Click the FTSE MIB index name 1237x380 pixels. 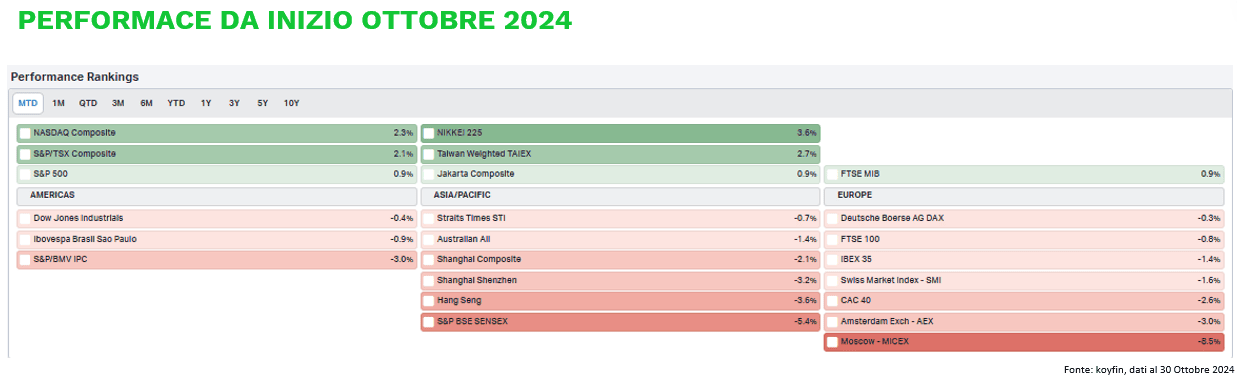[x=861, y=175]
